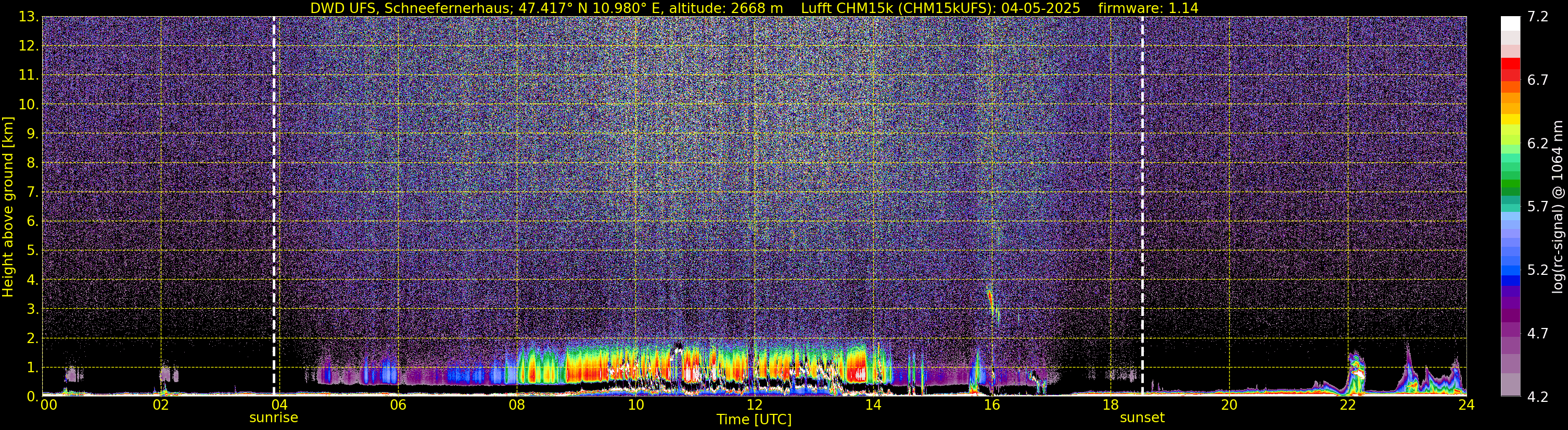Click the '6.' height axis tick label
The width and height of the screenshot is (1568, 430).
click(x=32, y=222)
